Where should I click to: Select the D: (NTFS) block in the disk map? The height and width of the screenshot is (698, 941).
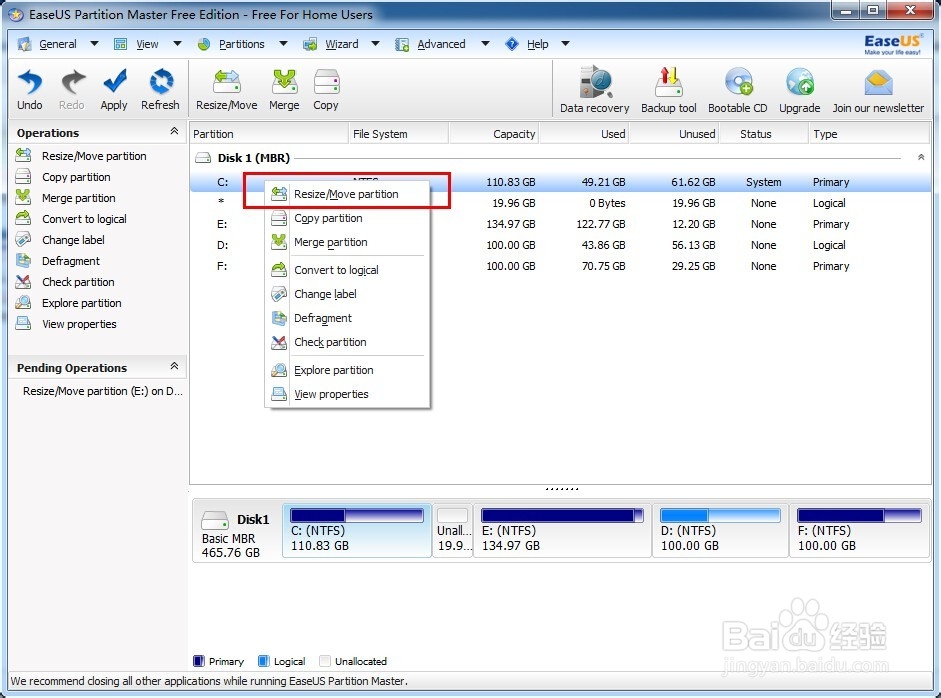pyautogui.click(x=720, y=531)
